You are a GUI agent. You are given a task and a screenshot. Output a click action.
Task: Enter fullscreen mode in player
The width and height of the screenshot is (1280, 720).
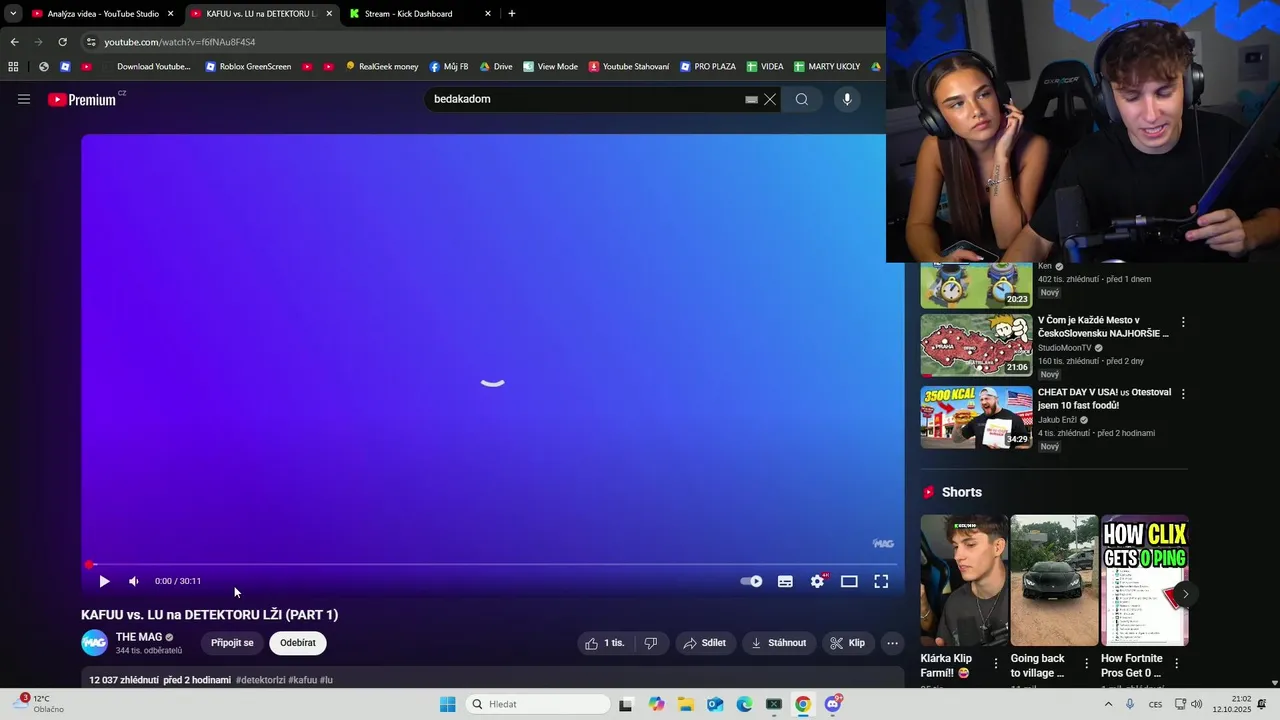pyautogui.click(x=881, y=581)
